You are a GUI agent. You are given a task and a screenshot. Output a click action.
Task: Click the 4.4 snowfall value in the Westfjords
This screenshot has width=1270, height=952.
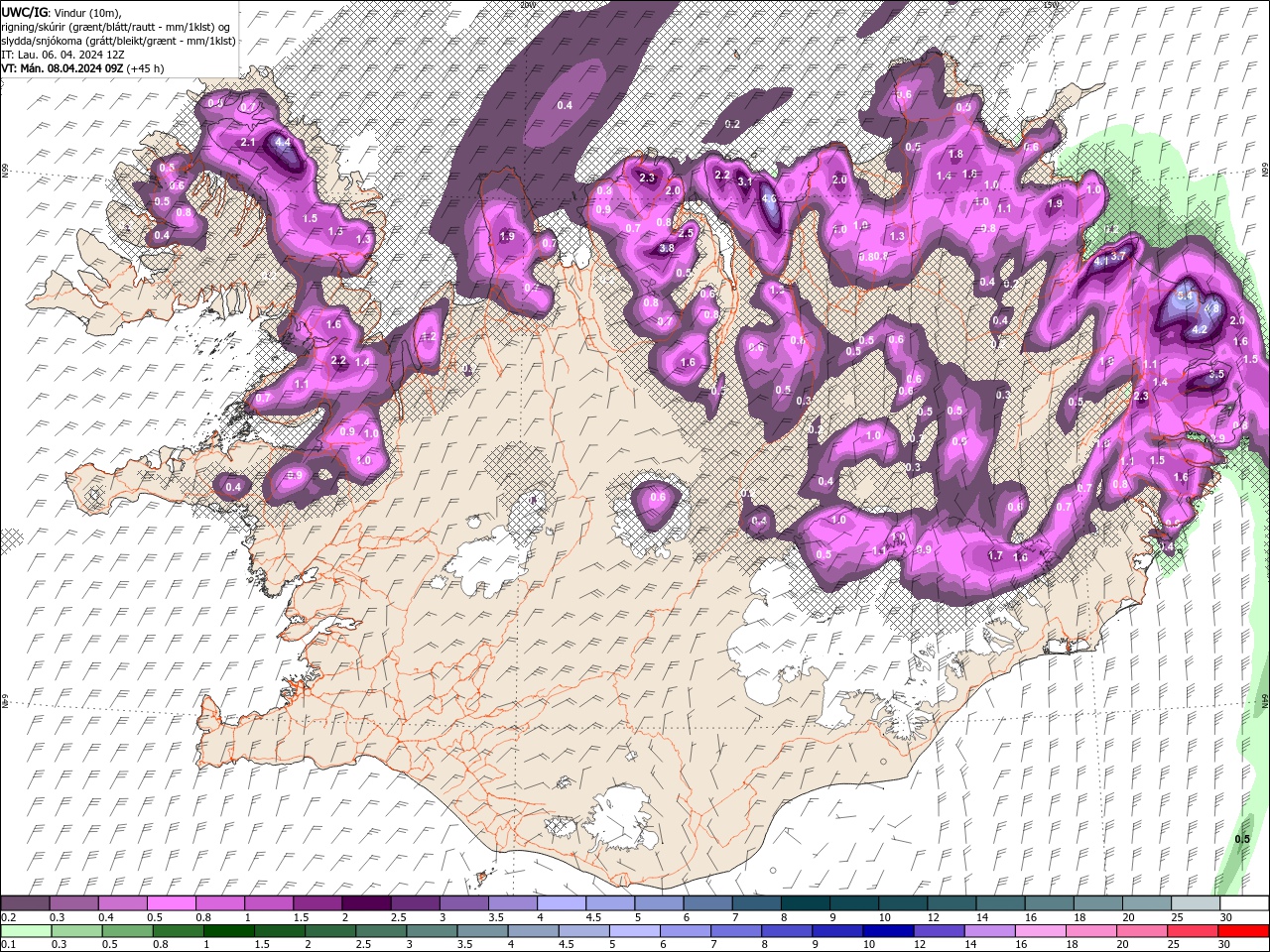click(283, 143)
